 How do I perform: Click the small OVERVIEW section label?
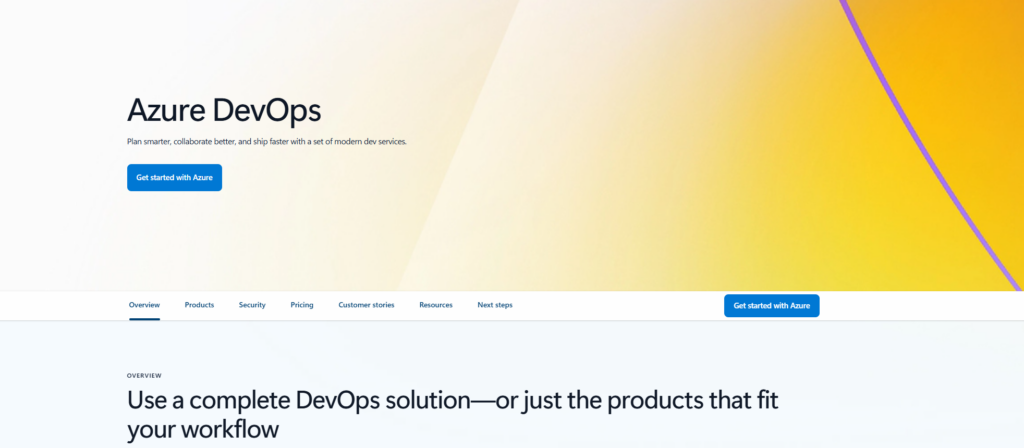coord(144,376)
